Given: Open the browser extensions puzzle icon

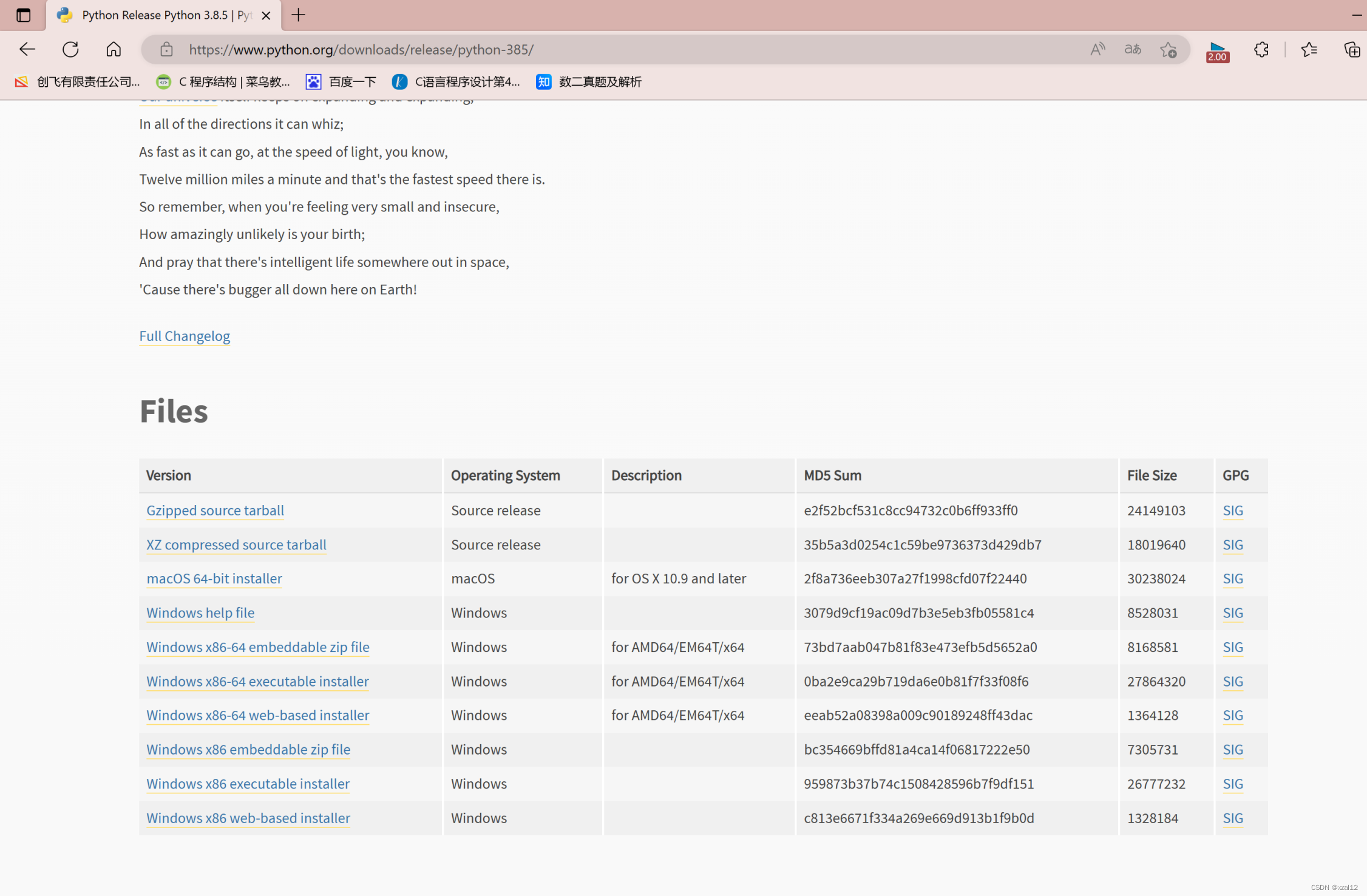Looking at the screenshot, I should 1261,49.
